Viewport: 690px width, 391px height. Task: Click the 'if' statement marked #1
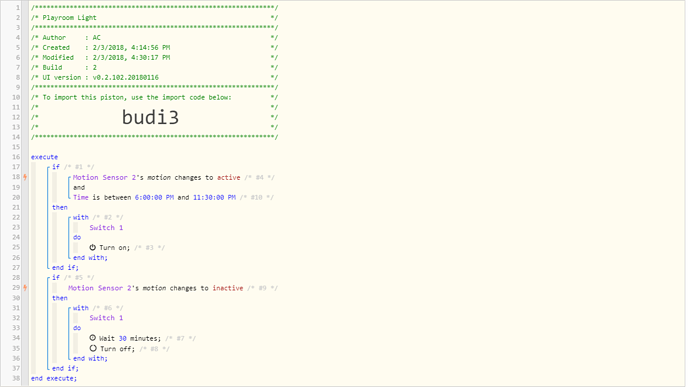click(56, 167)
